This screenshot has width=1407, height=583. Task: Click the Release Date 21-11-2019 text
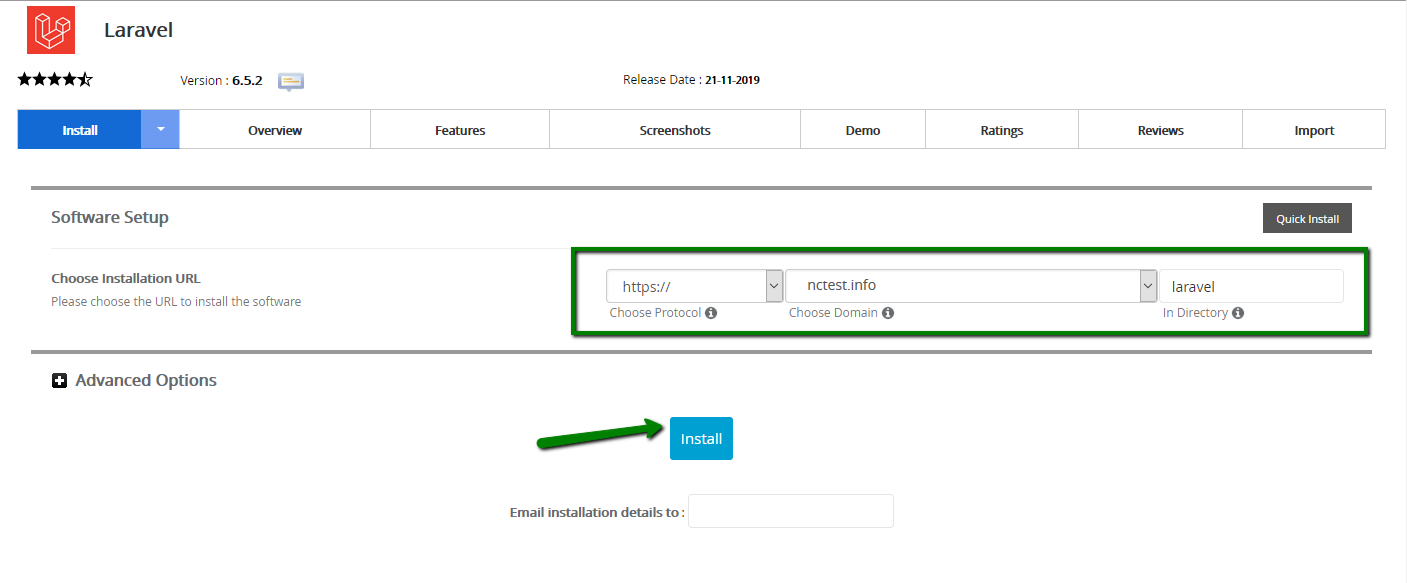tap(691, 80)
